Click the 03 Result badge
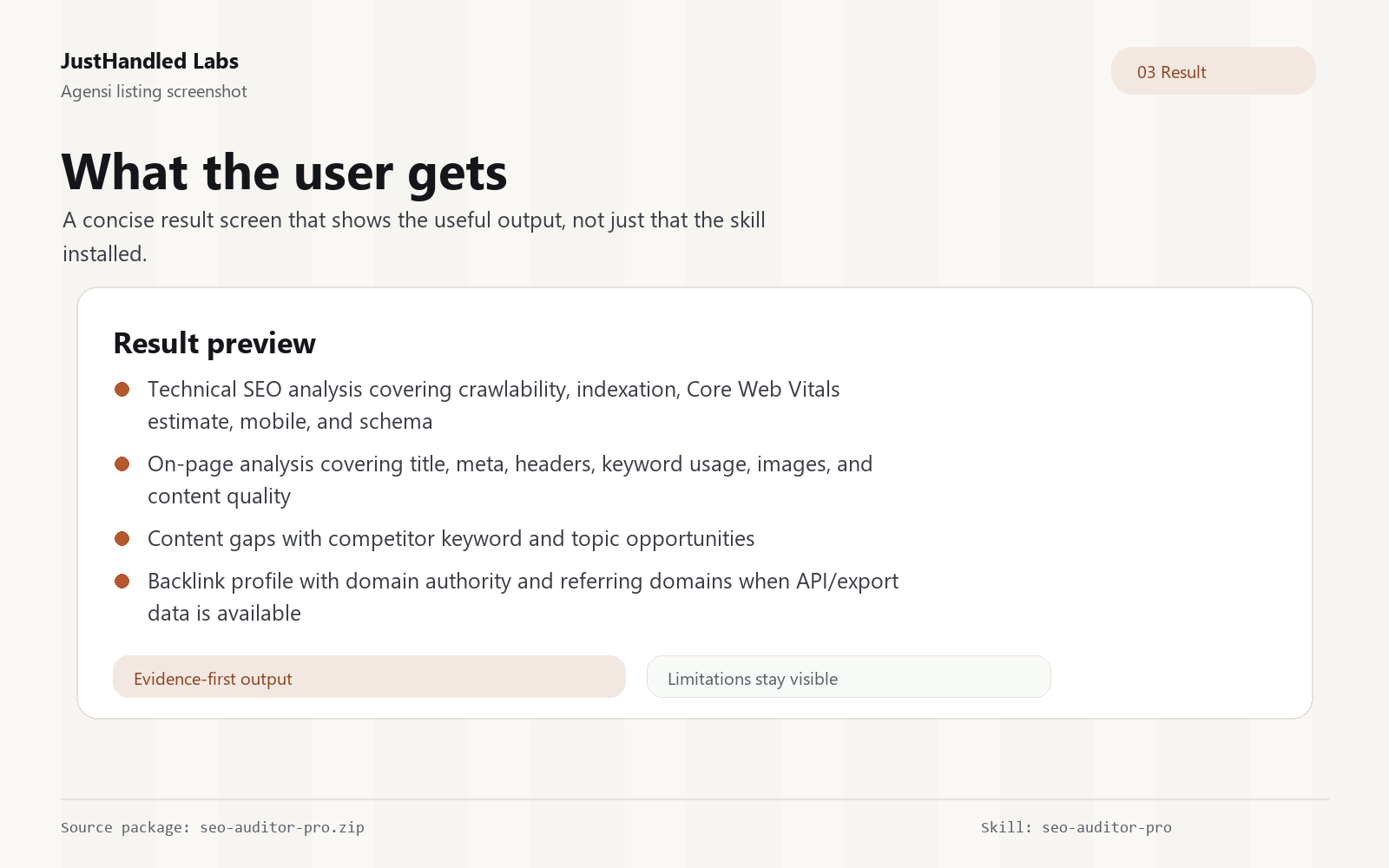Viewport: 1389px width, 868px height. 1213,71
